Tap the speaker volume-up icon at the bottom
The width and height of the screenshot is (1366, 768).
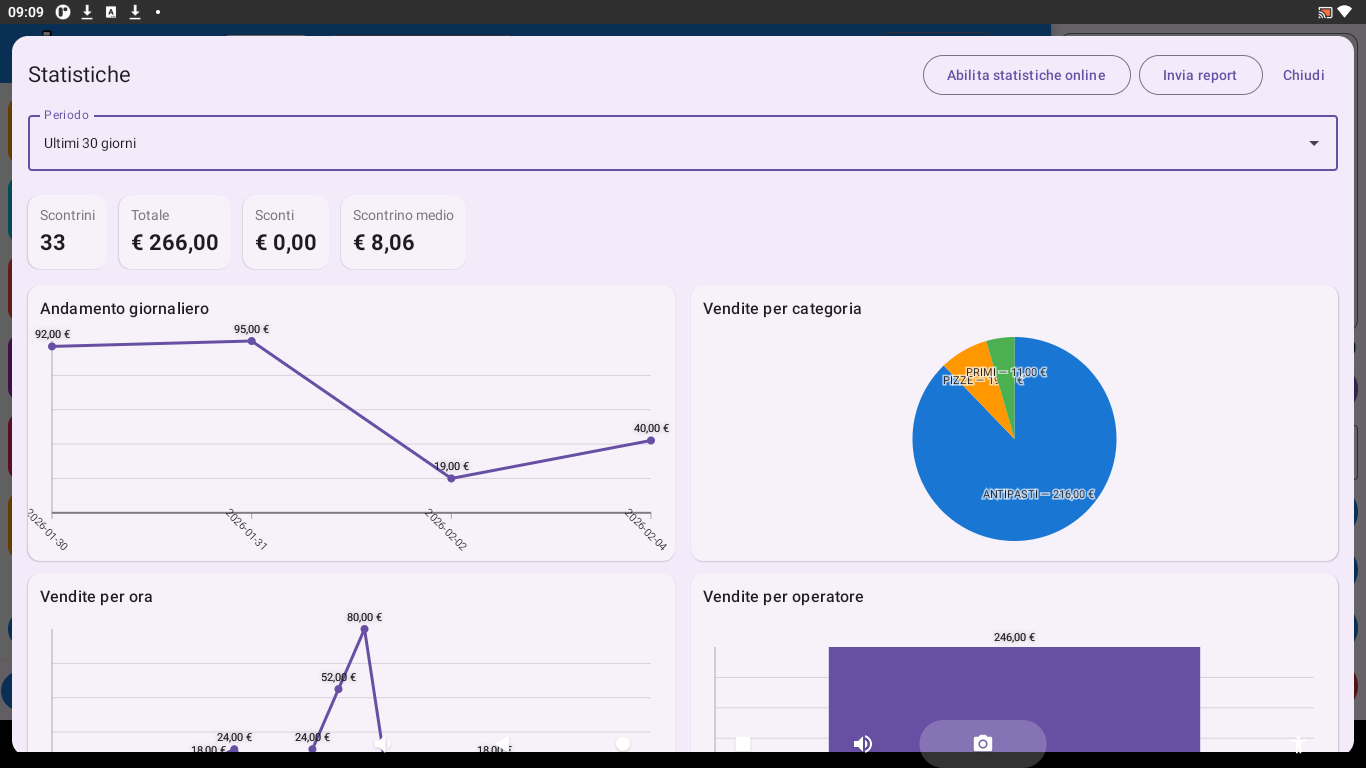[863, 743]
